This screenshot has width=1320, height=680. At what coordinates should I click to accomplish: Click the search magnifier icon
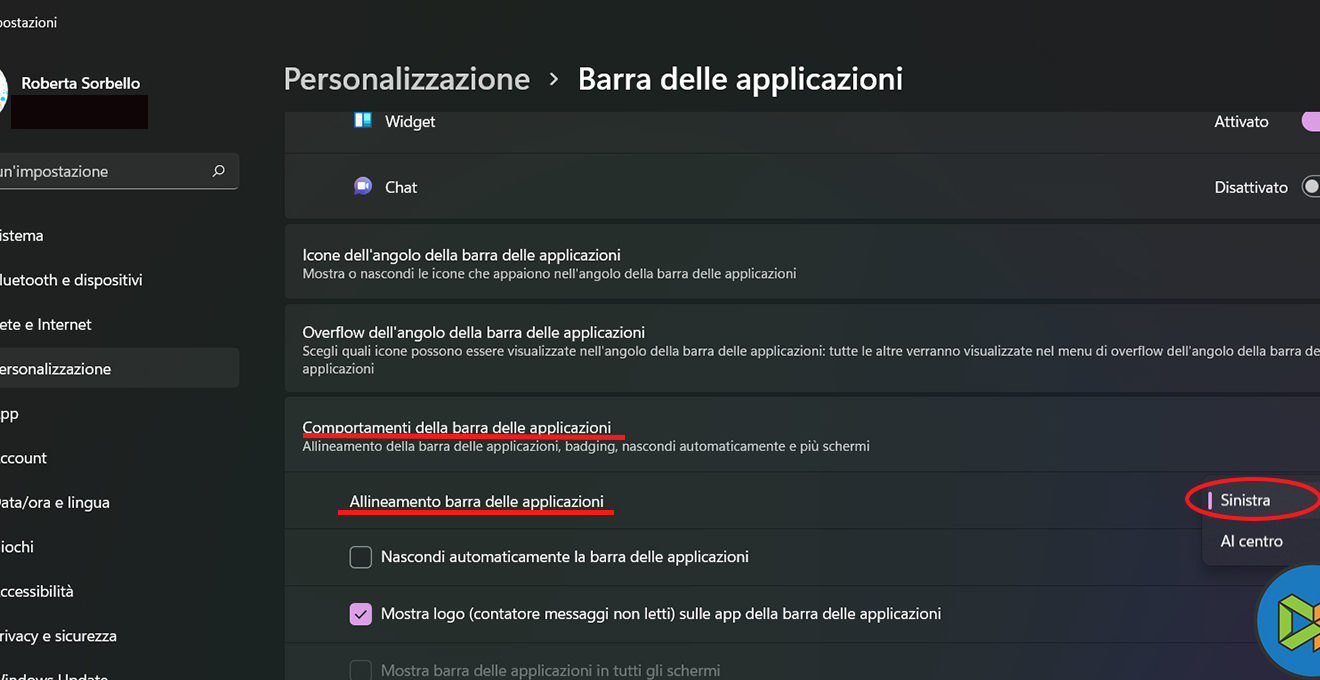click(x=219, y=171)
